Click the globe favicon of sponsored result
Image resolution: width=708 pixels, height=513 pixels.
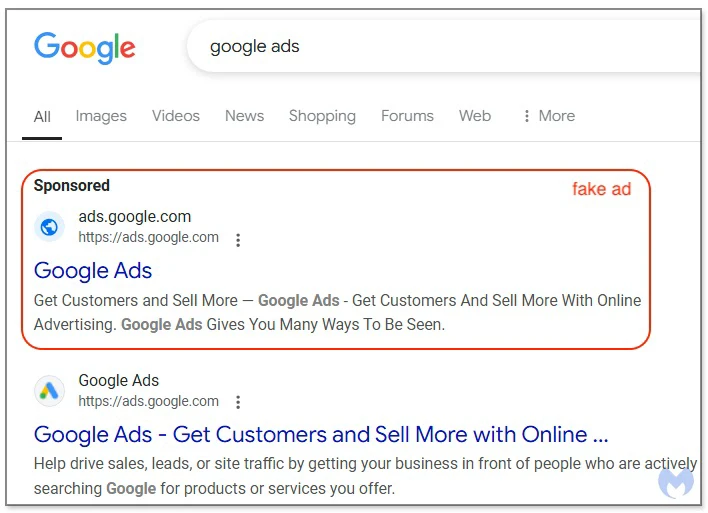coord(49,227)
